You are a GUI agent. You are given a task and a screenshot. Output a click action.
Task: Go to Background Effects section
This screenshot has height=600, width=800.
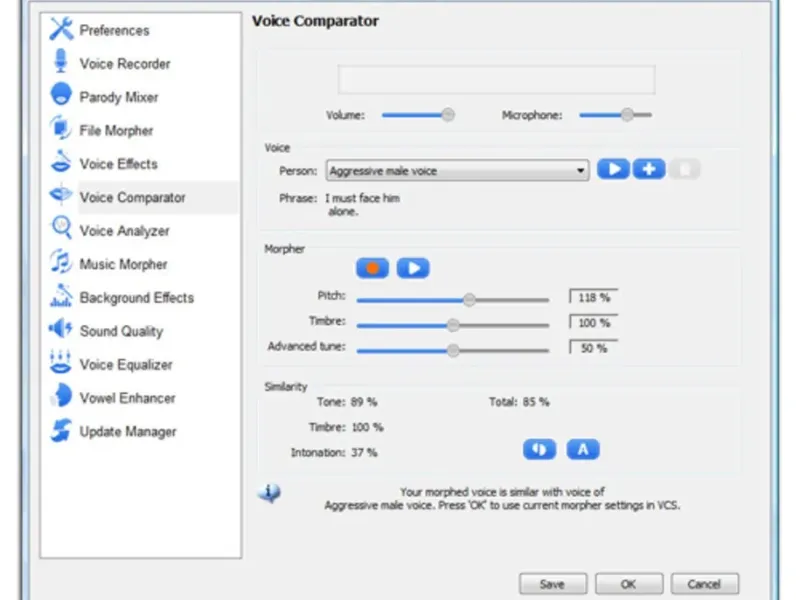coord(137,297)
